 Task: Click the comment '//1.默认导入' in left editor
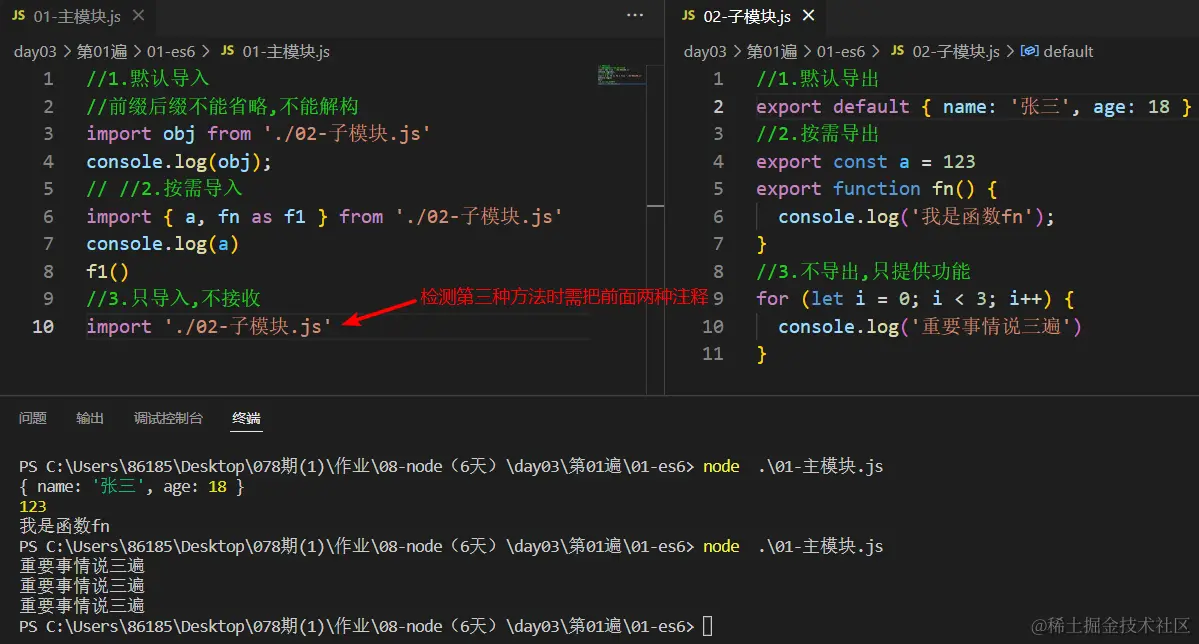click(x=148, y=79)
